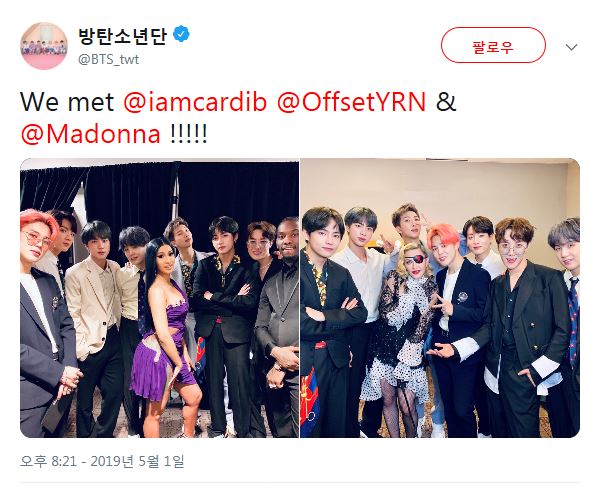Click the eye-patch woman in right photo
Viewport: 611px width, 484px height.
[x=399, y=335]
